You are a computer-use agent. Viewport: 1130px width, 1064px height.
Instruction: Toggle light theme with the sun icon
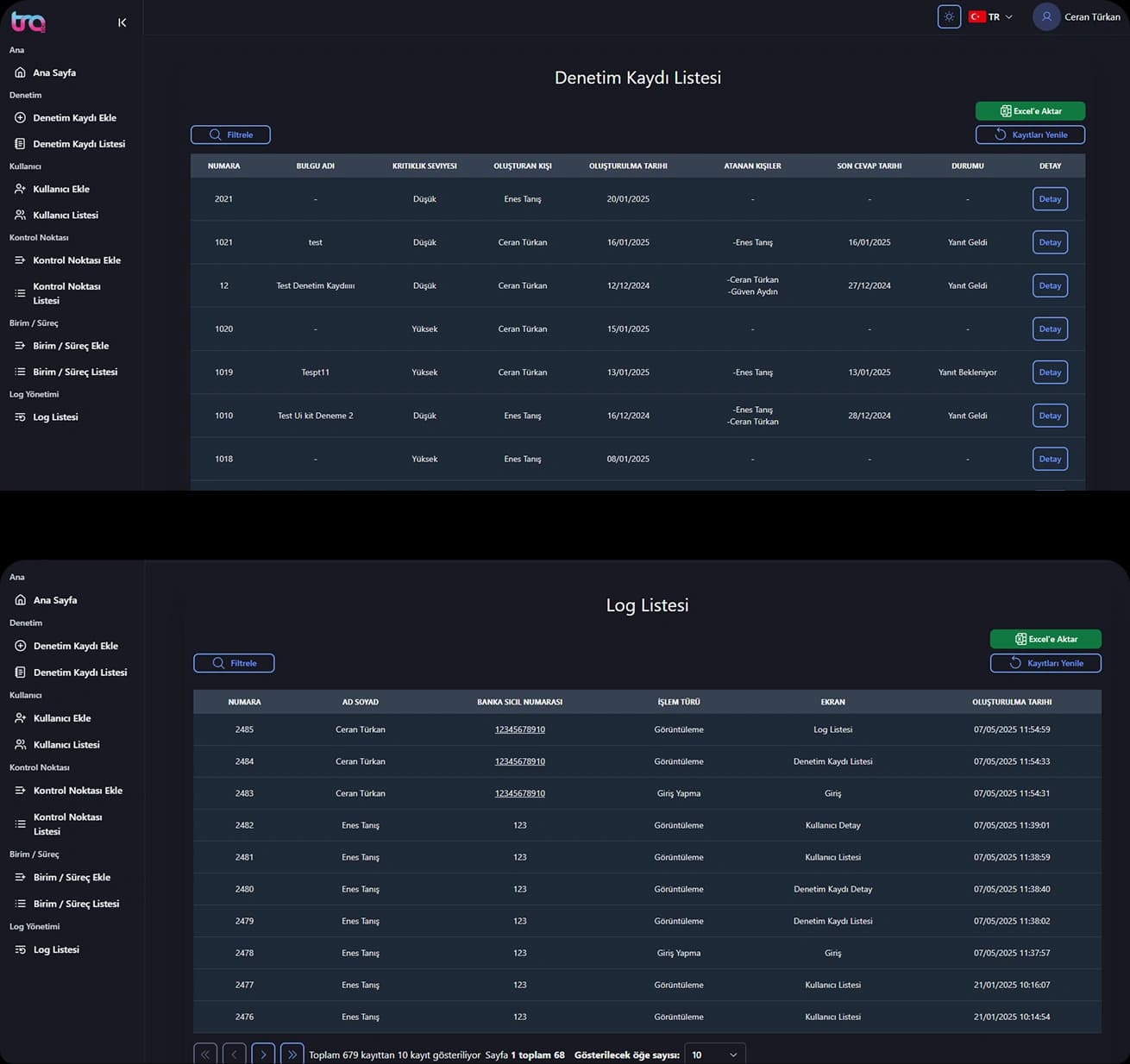click(x=949, y=16)
